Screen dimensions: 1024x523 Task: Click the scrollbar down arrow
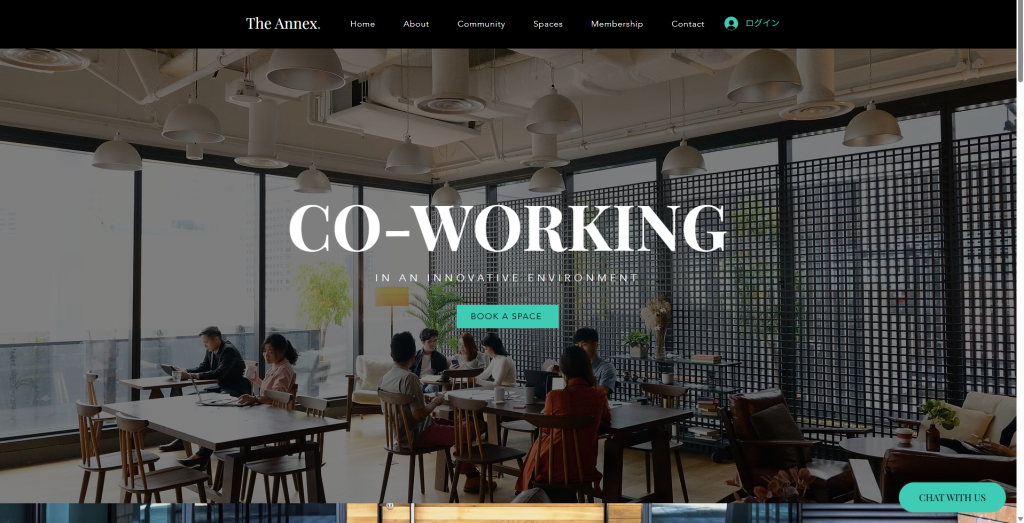pos(1020,519)
